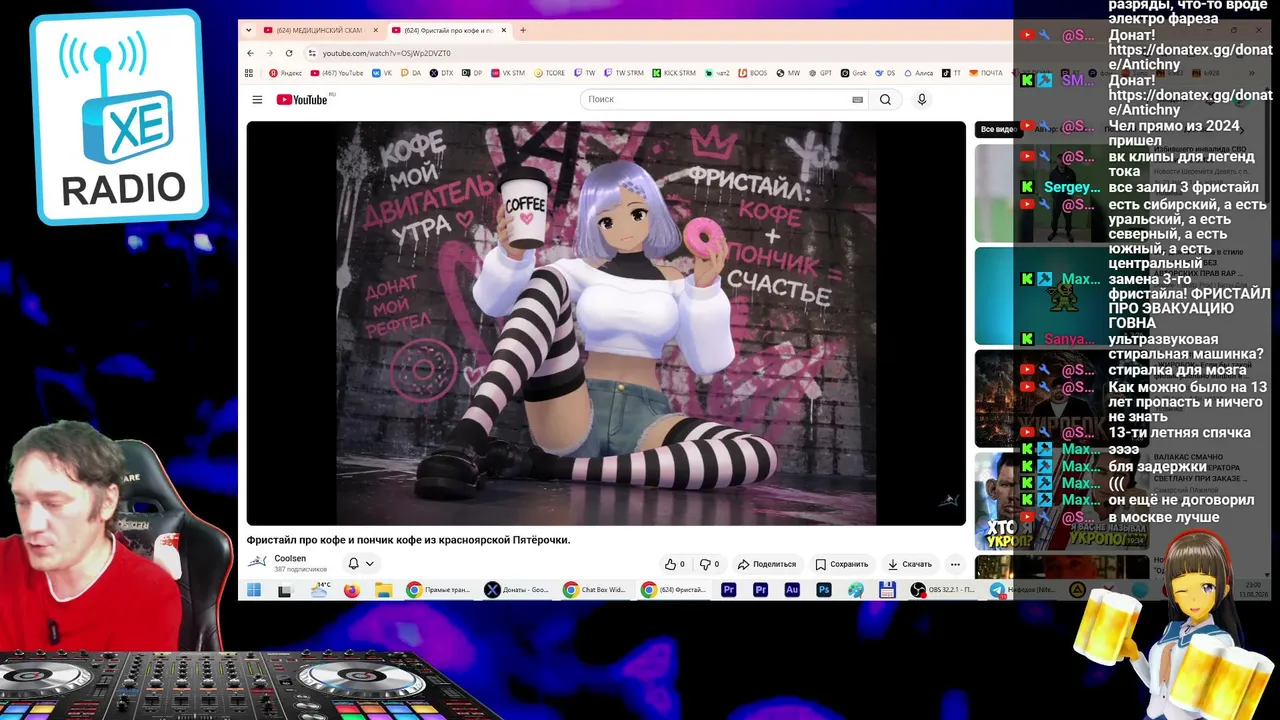The height and width of the screenshot is (720, 1280).
Task: Open the Алиса bookmark
Action: (x=918, y=73)
